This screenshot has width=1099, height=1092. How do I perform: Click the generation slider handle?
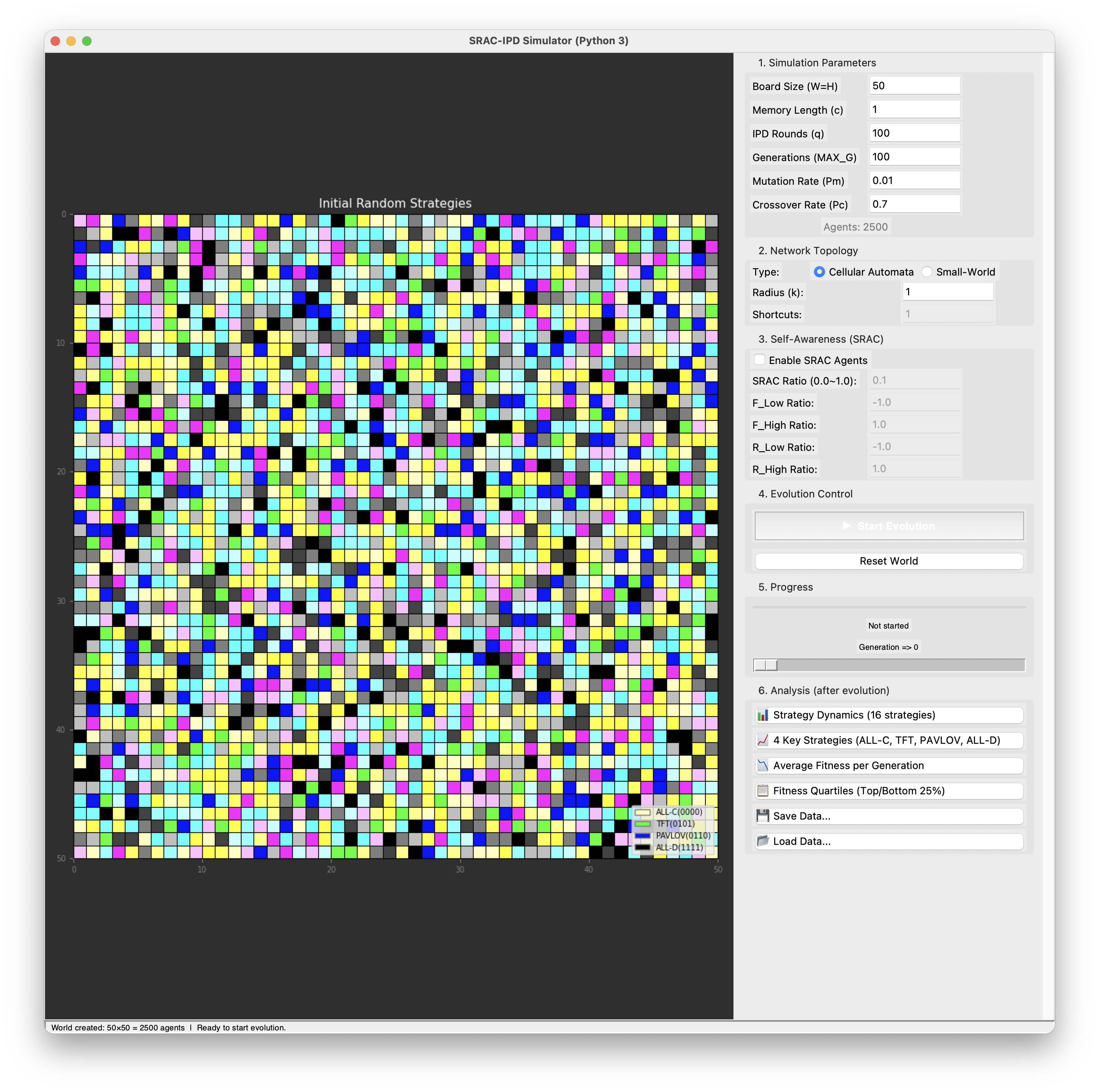[766, 665]
